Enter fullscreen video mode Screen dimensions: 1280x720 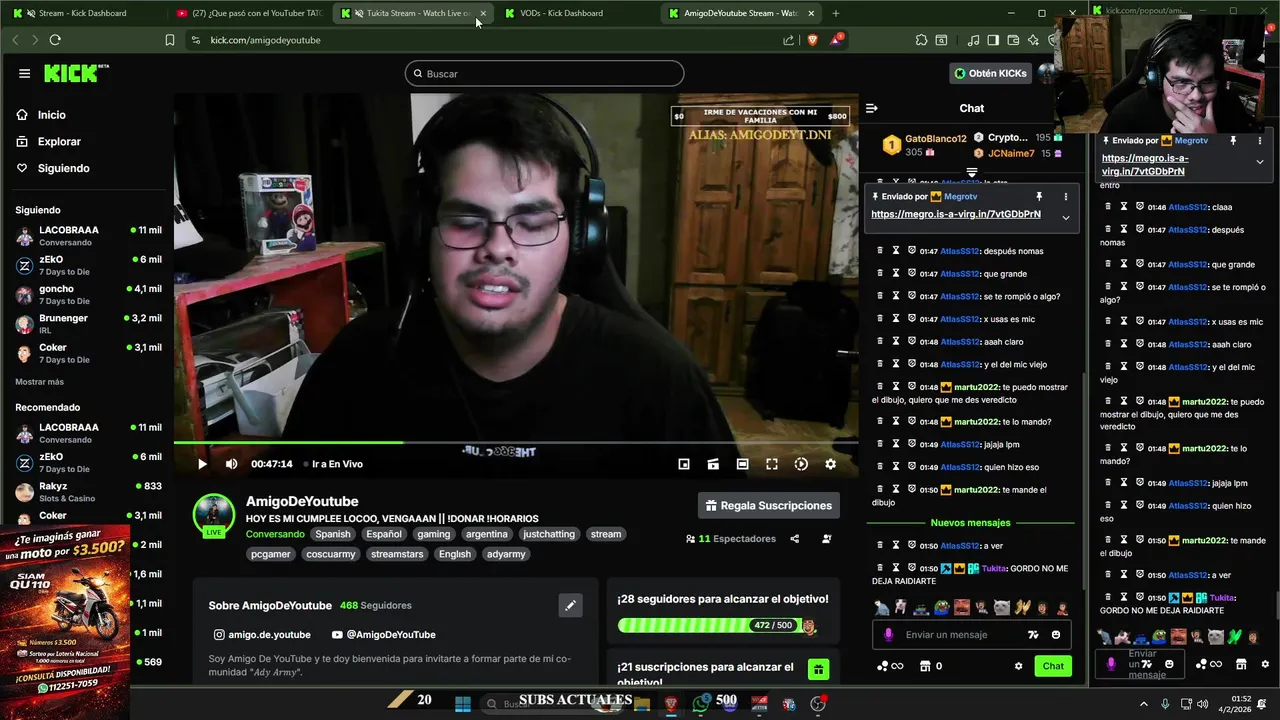(x=772, y=464)
